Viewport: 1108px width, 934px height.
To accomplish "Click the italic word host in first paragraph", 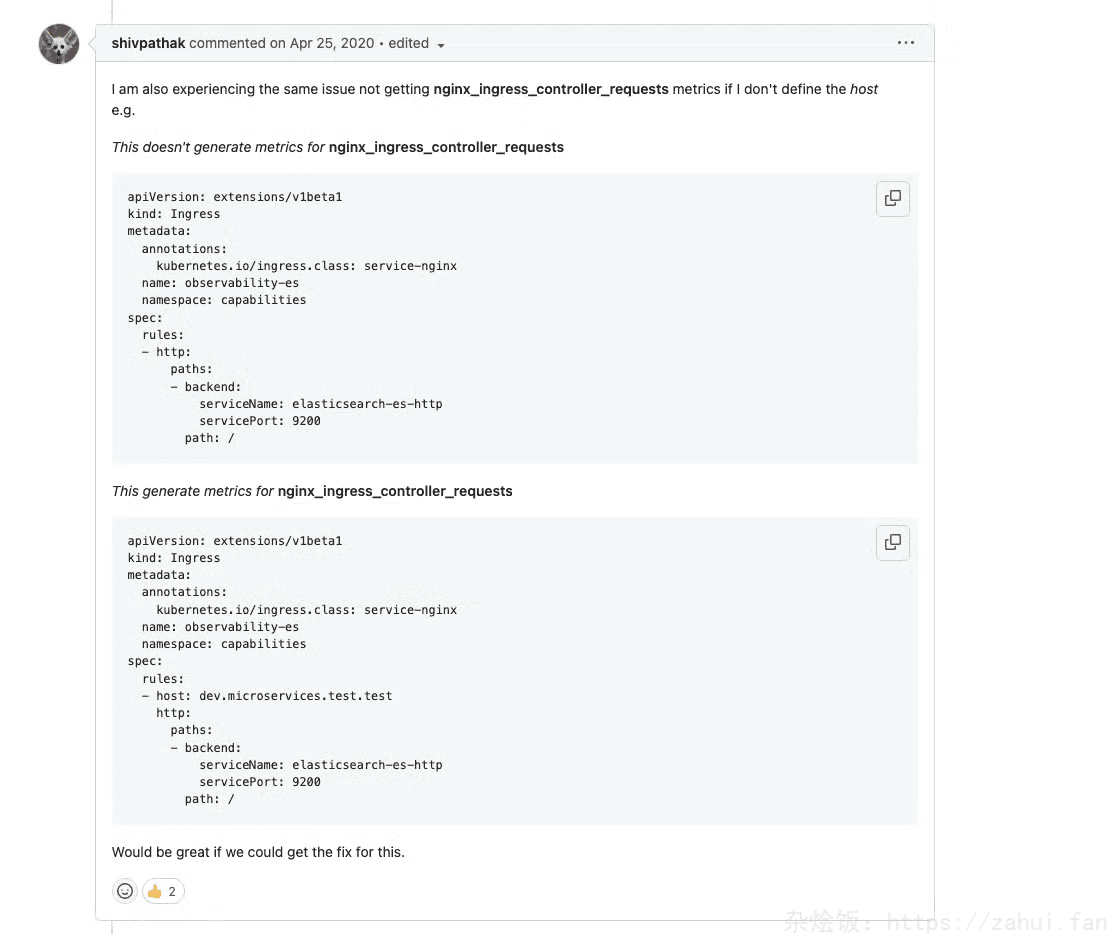I will click(x=863, y=89).
